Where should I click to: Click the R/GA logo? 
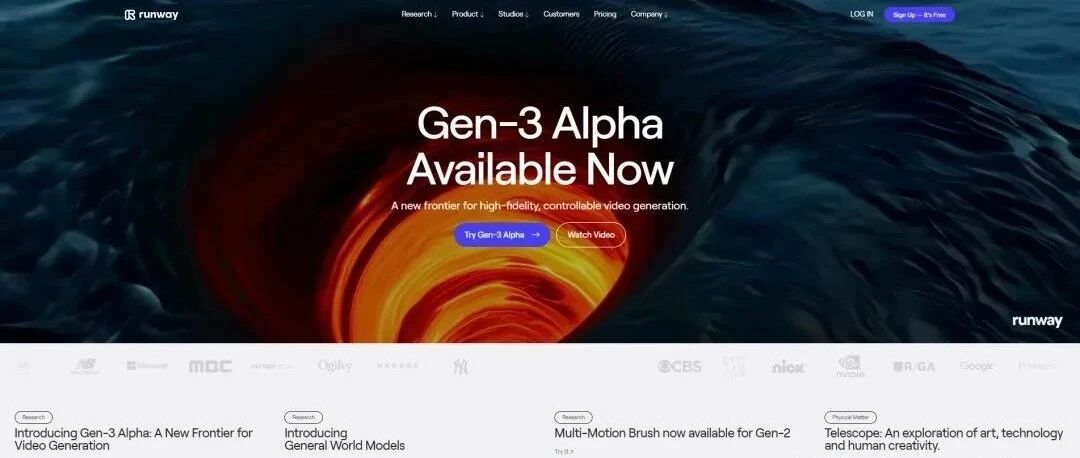tap(914, 366)
